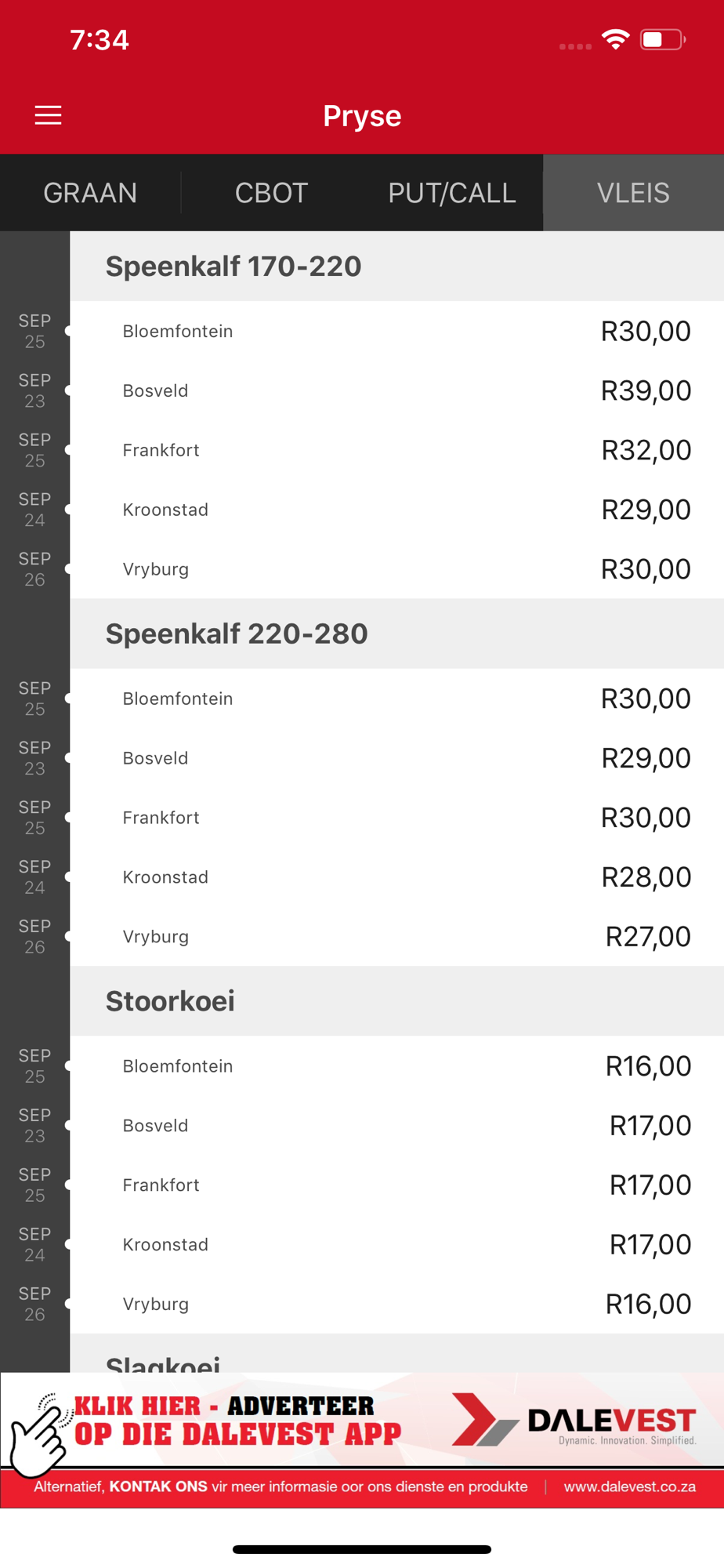Image resolution: width=724 pixels, height=1568 pixels.
Task: Tap the Pryse page title
Action: [x=362, y=116]
